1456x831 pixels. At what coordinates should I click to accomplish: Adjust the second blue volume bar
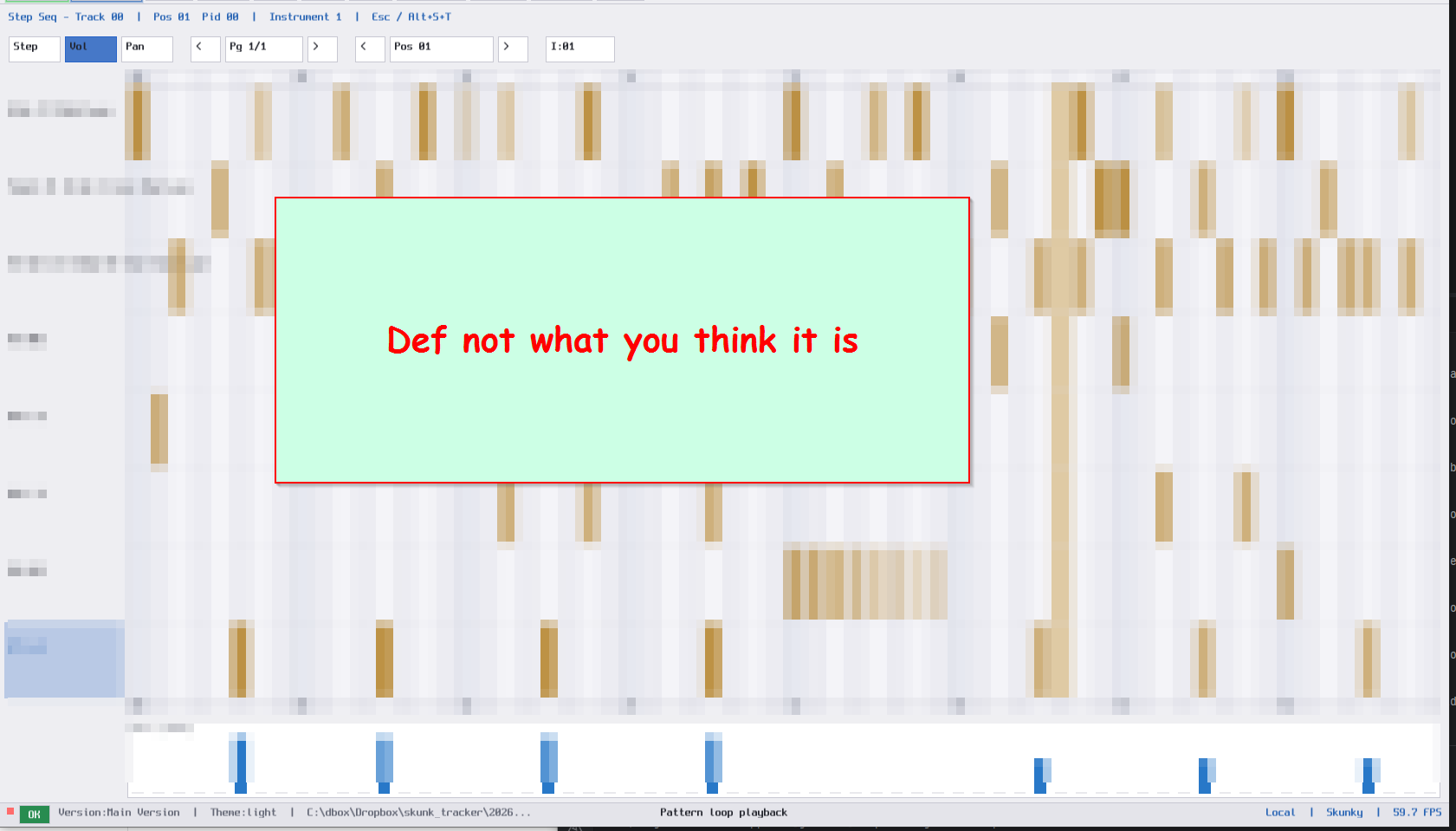(x=384, y=763)
